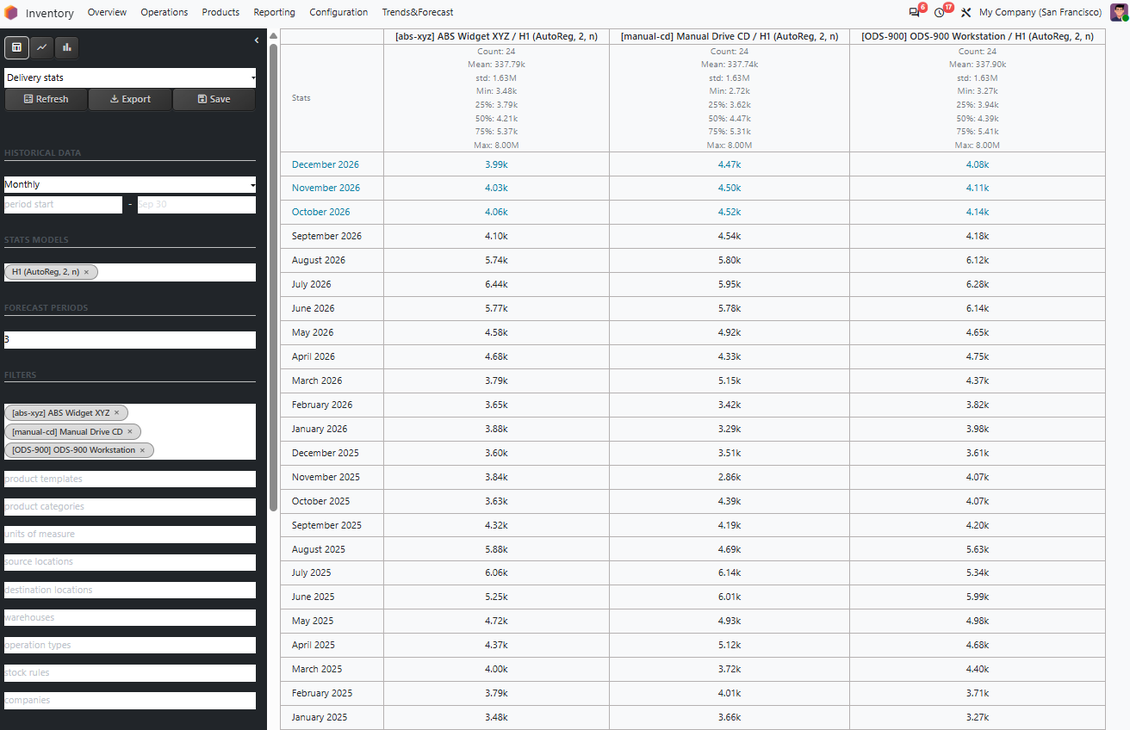Open the Delivery stats dropdown
1130x730 pixels.
point(130,78)
